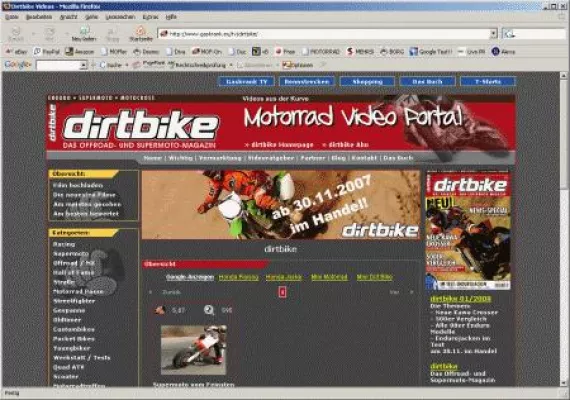Open the Ansicht menu
570x400 pixels.
point(68,17)
